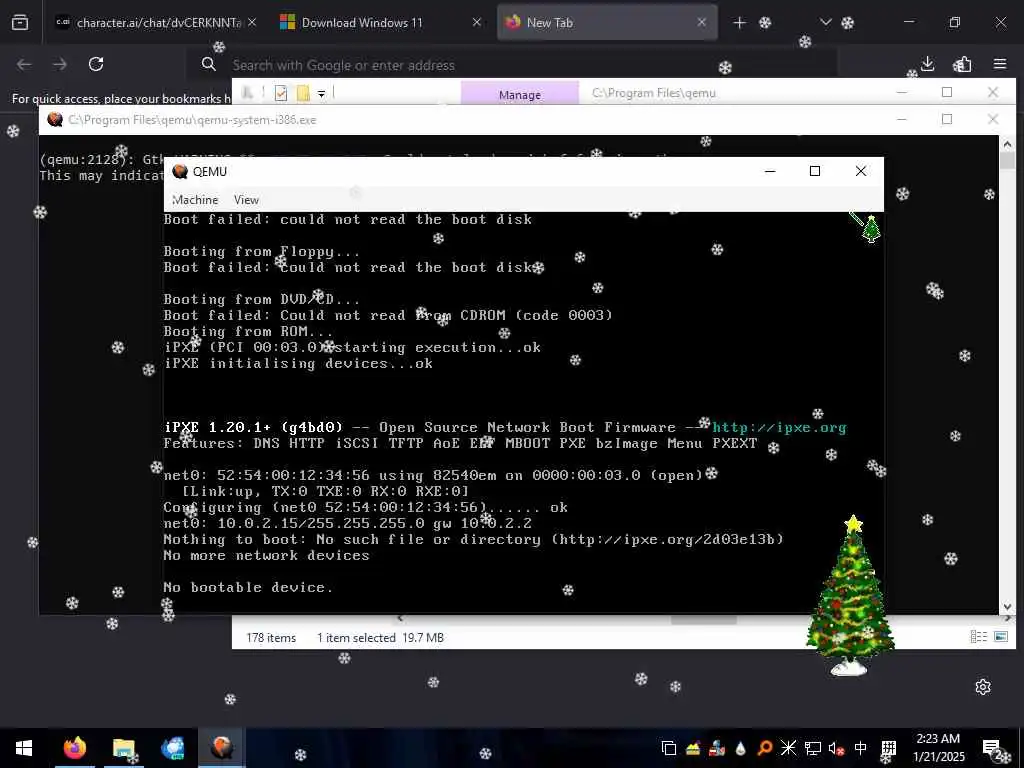Click Explorer quick access Properties checkmark icon
The image size is (1024, 768).
coord(281,93)
